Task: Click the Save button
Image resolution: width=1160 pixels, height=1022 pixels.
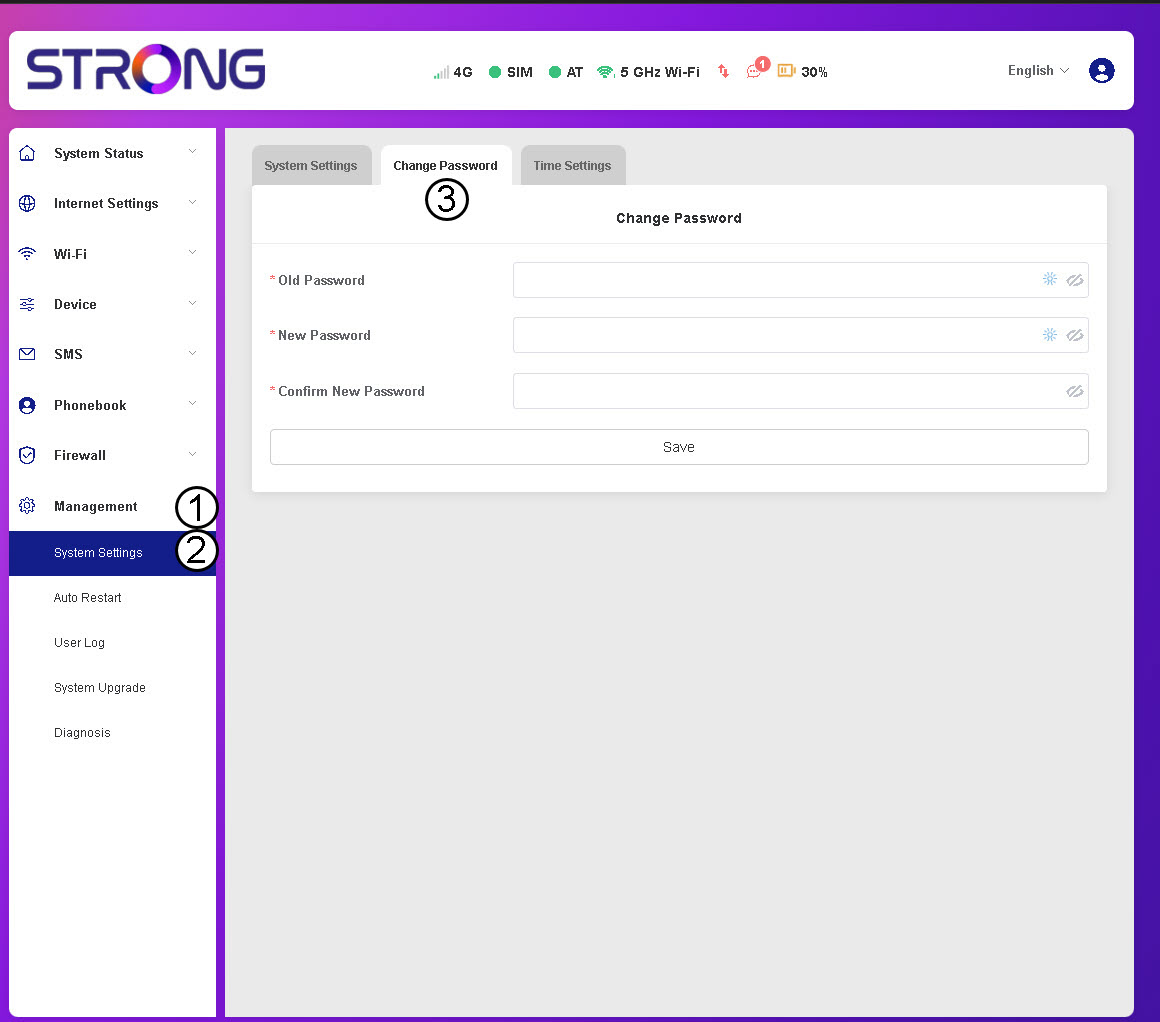Action: [678, 447]
